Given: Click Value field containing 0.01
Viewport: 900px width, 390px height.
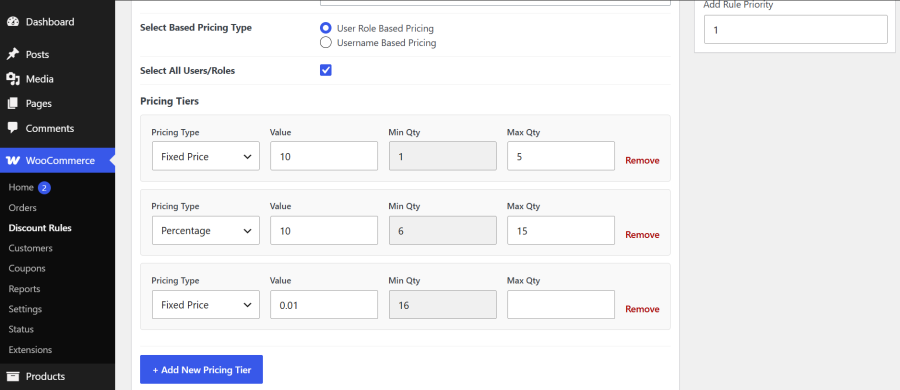Looking at the screenshot, I should pos(324,304).
